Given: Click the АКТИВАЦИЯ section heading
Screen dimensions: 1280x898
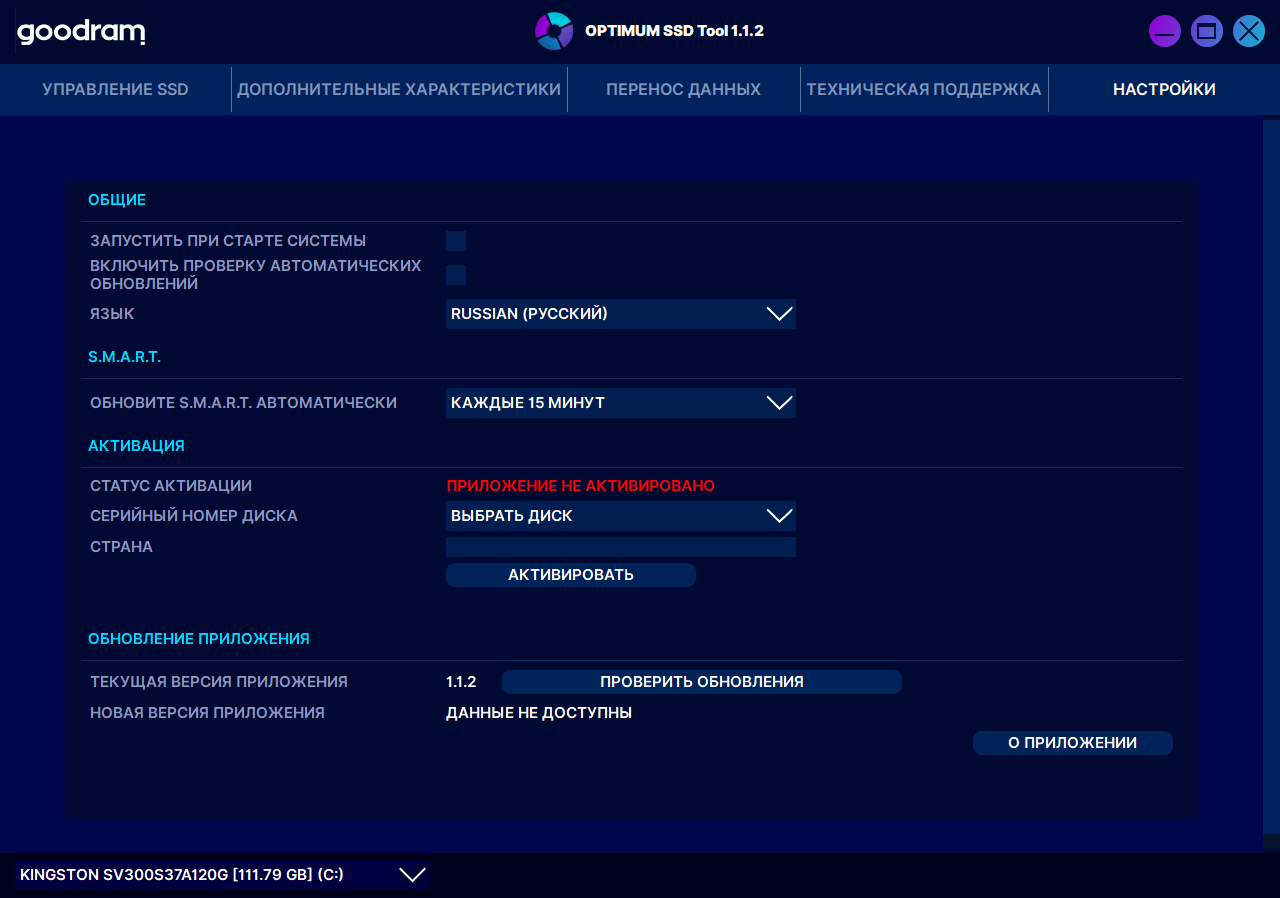Looking at the screenshot, I should pyautogui.click(x=136, y=446).
